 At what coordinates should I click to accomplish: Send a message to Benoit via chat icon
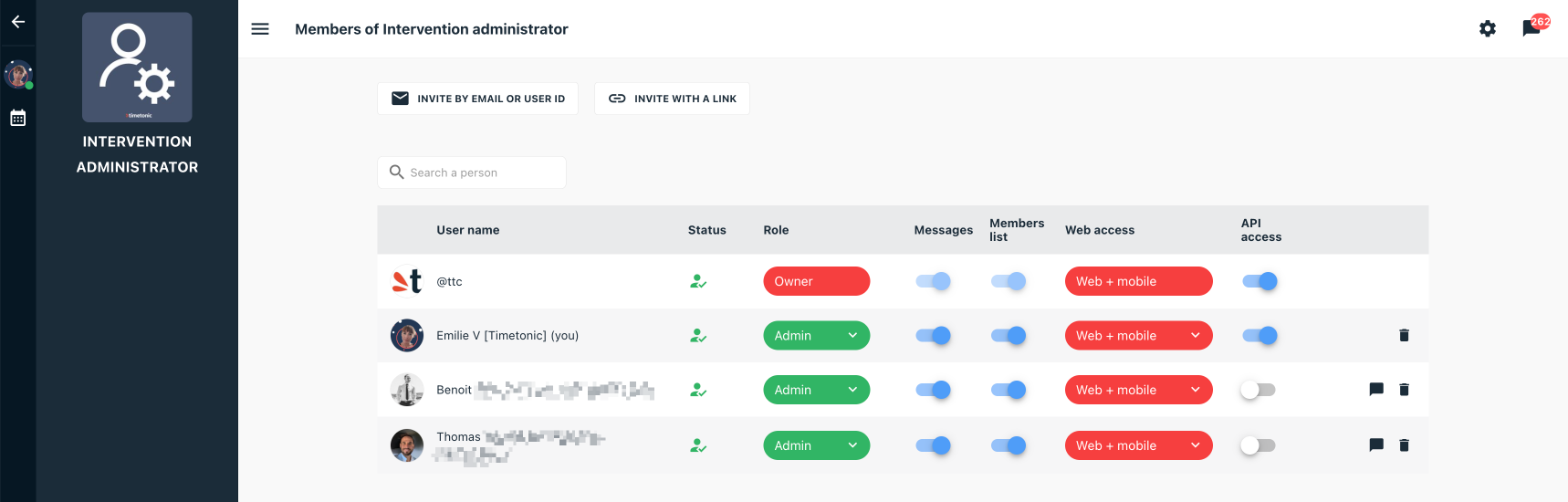point(1376,390)
